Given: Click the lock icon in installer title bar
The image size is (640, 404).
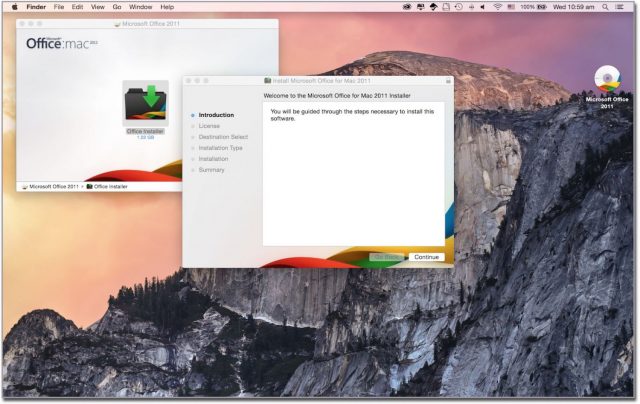Looking at the screenshot, I should 448,81.
